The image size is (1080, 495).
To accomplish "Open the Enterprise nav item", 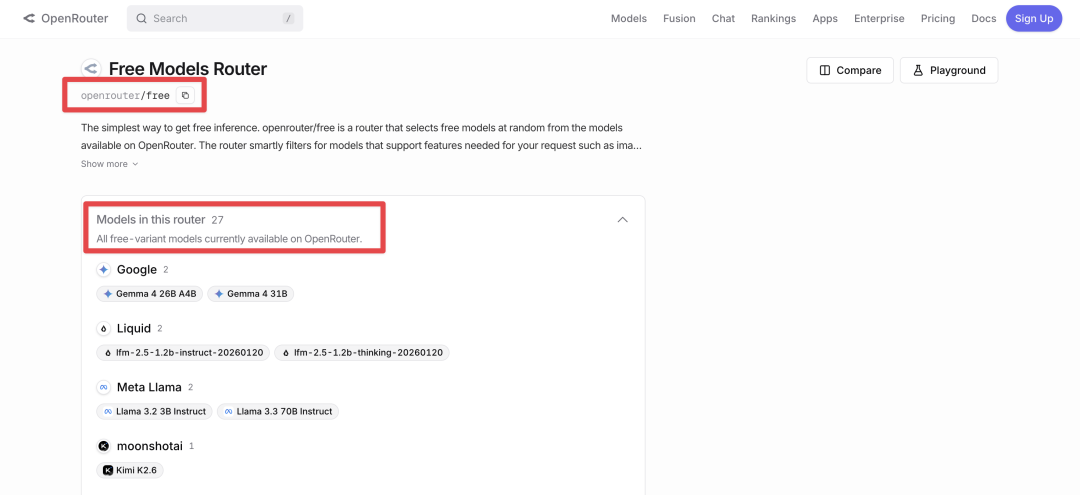I will click(x=879, y=19).
